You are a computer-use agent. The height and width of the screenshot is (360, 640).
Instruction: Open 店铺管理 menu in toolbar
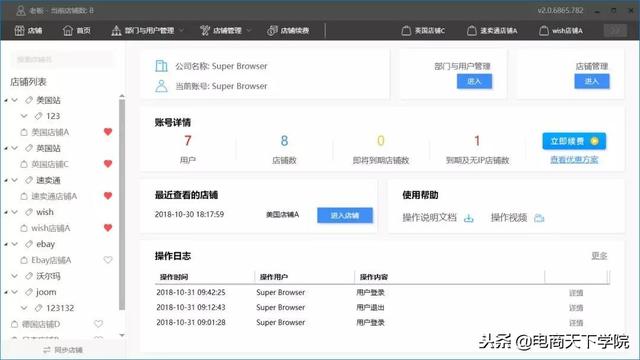point(226,31)
